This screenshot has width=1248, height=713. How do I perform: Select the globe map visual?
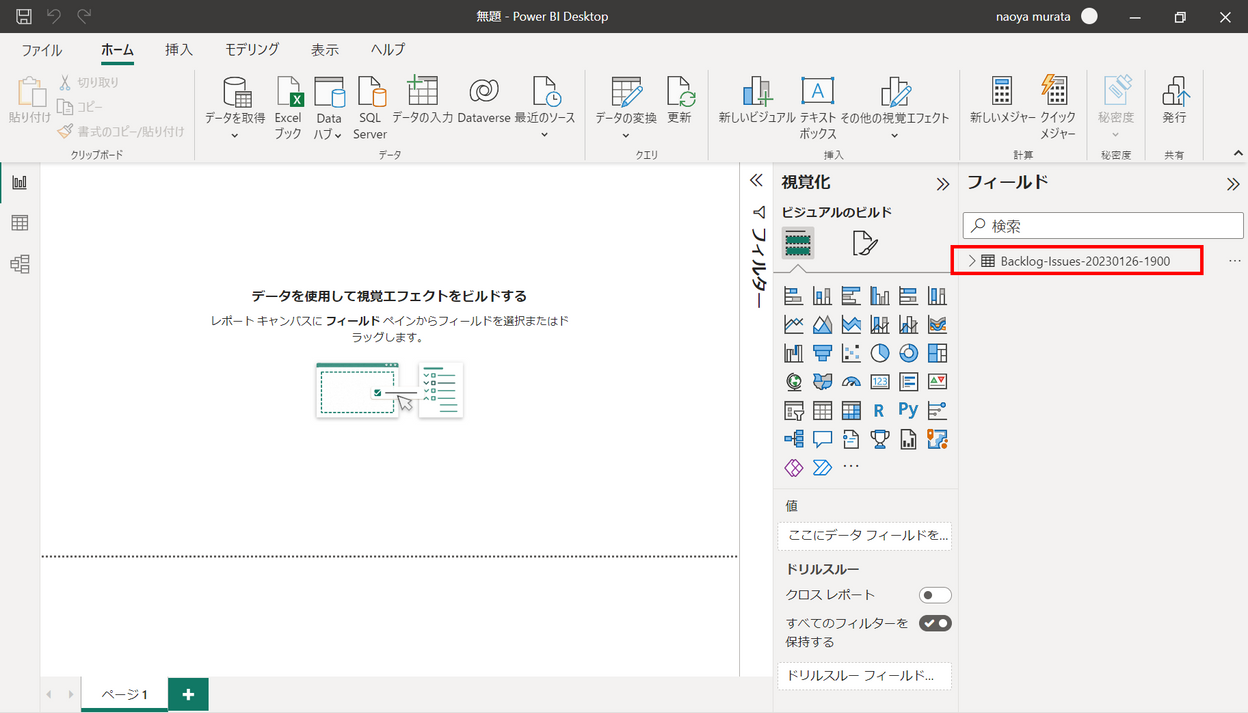coord(794,381)
